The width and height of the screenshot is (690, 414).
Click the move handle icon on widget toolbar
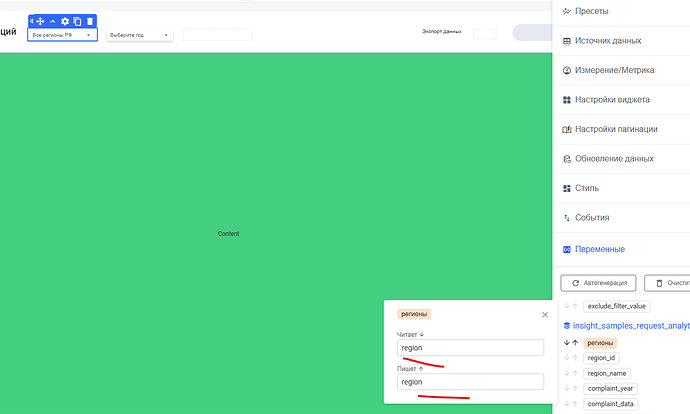click(x=41, y=21)
